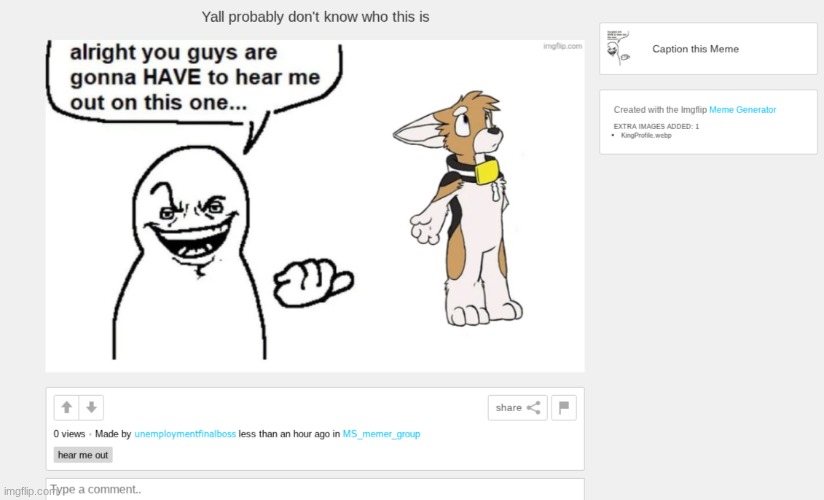Focus the 'Type a comment' field
The height and width of the screenshot is (500, 824).
click(x=315, y=489)
